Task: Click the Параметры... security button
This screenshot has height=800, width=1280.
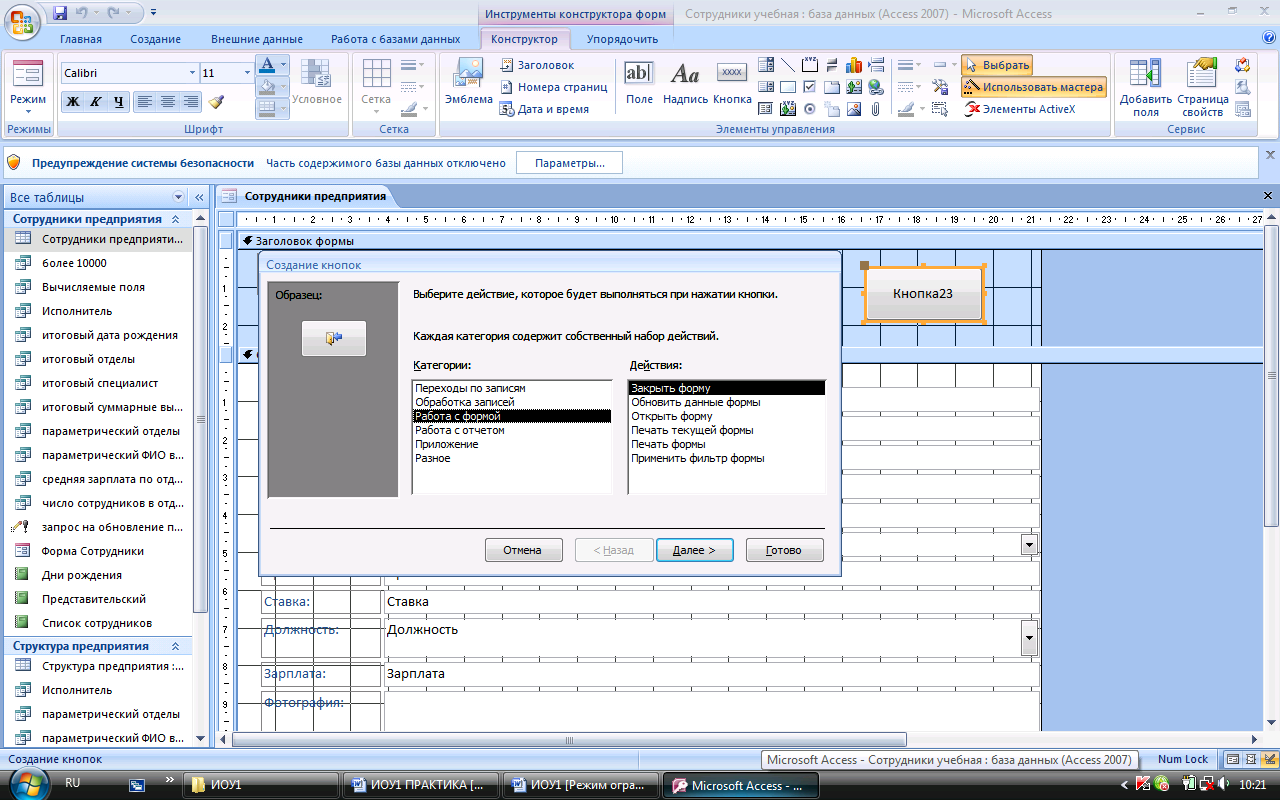Action: (569, 163)
